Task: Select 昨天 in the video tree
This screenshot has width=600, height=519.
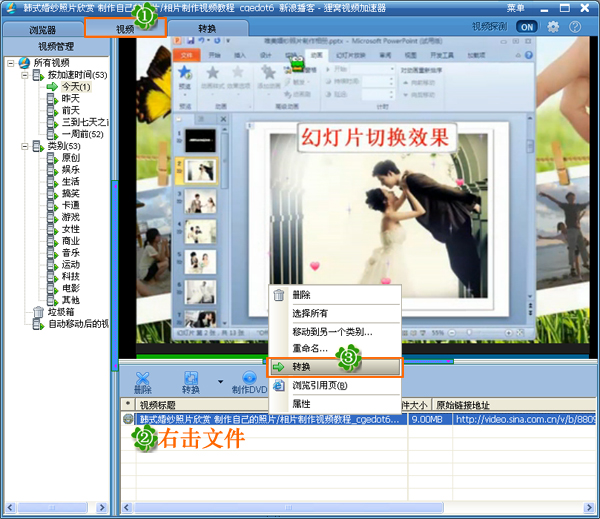Action: [x=70, y=98]
